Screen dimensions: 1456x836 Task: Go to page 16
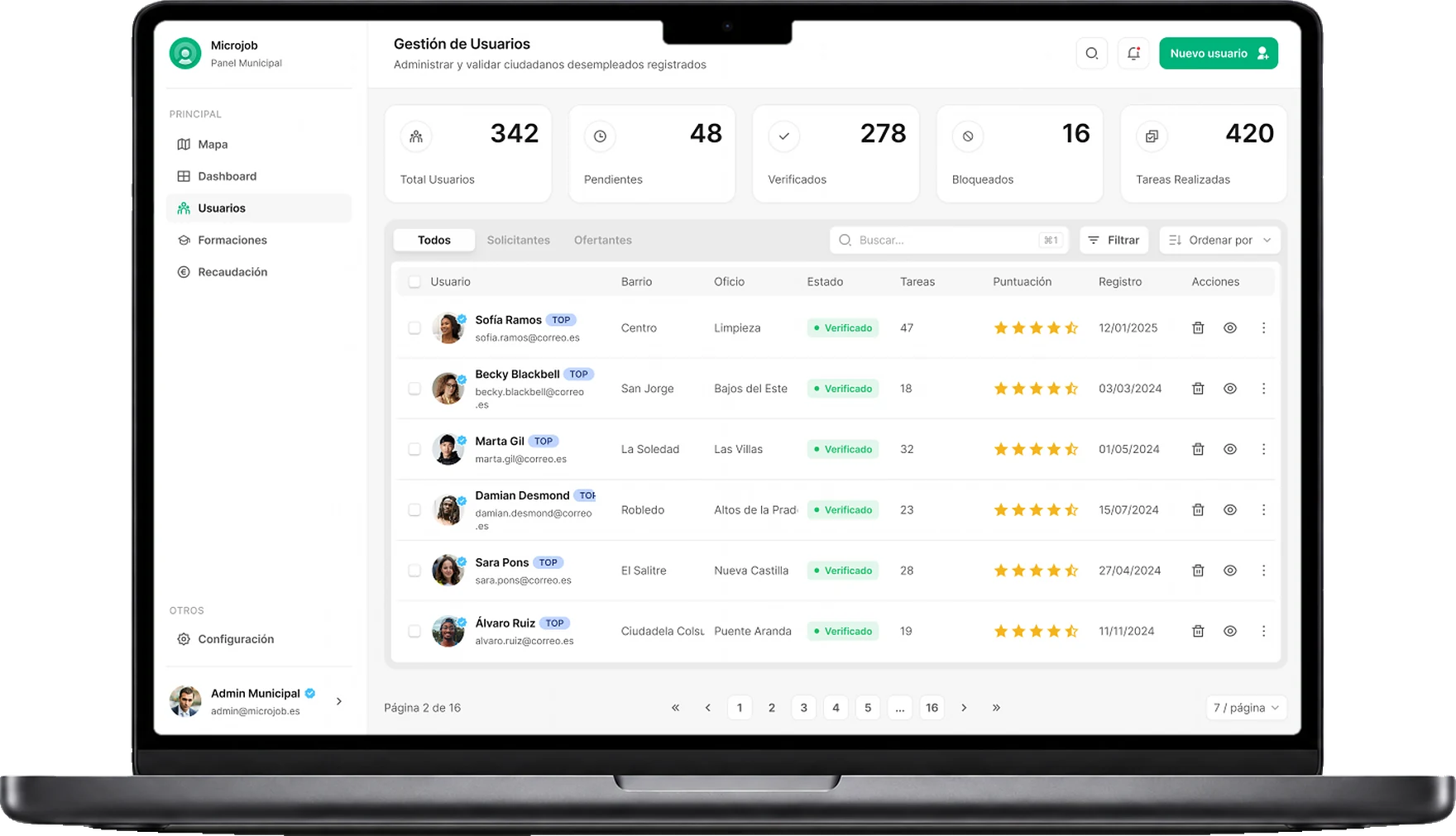[x=932, y=708]
